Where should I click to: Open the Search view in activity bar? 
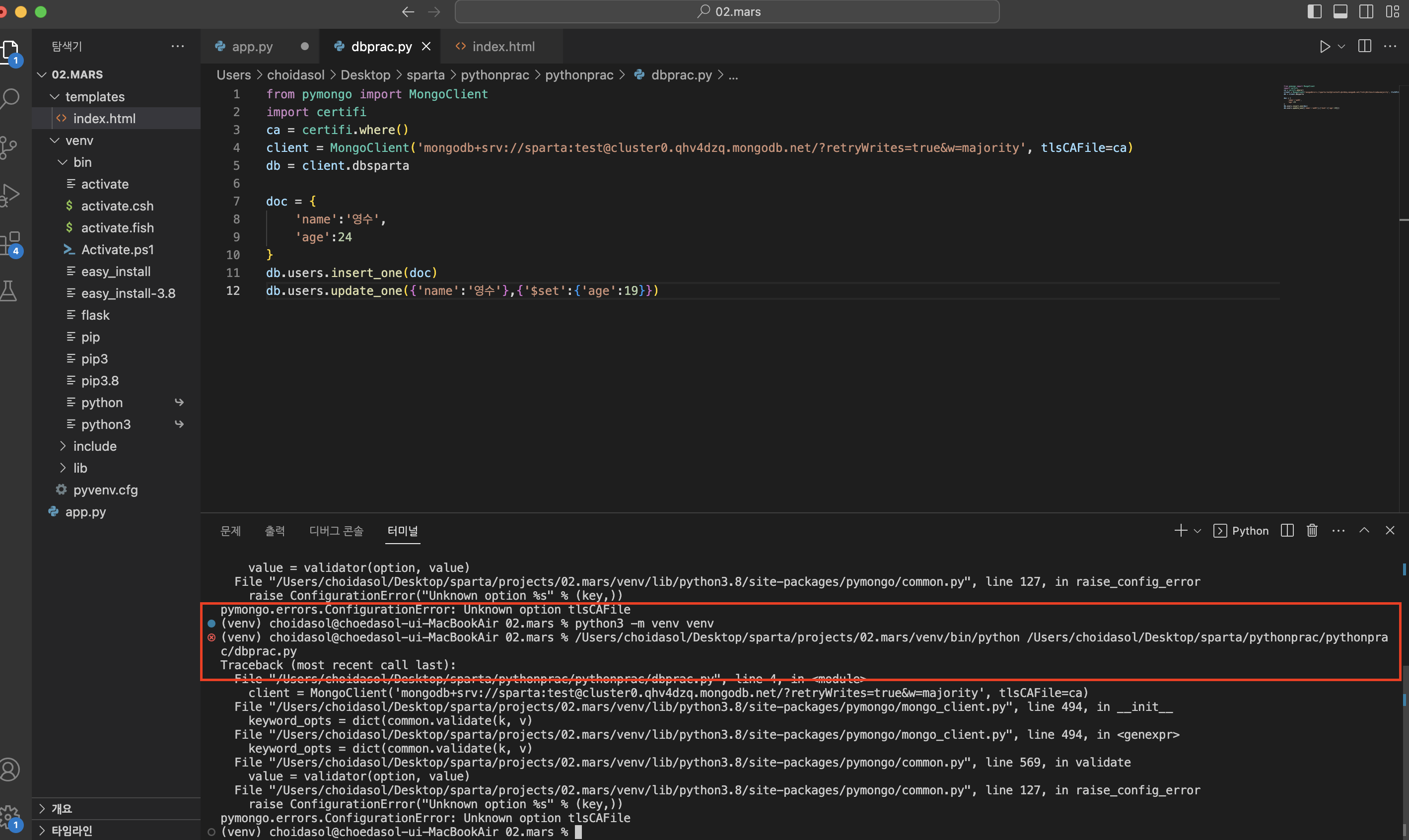click(x=10, y=98)
